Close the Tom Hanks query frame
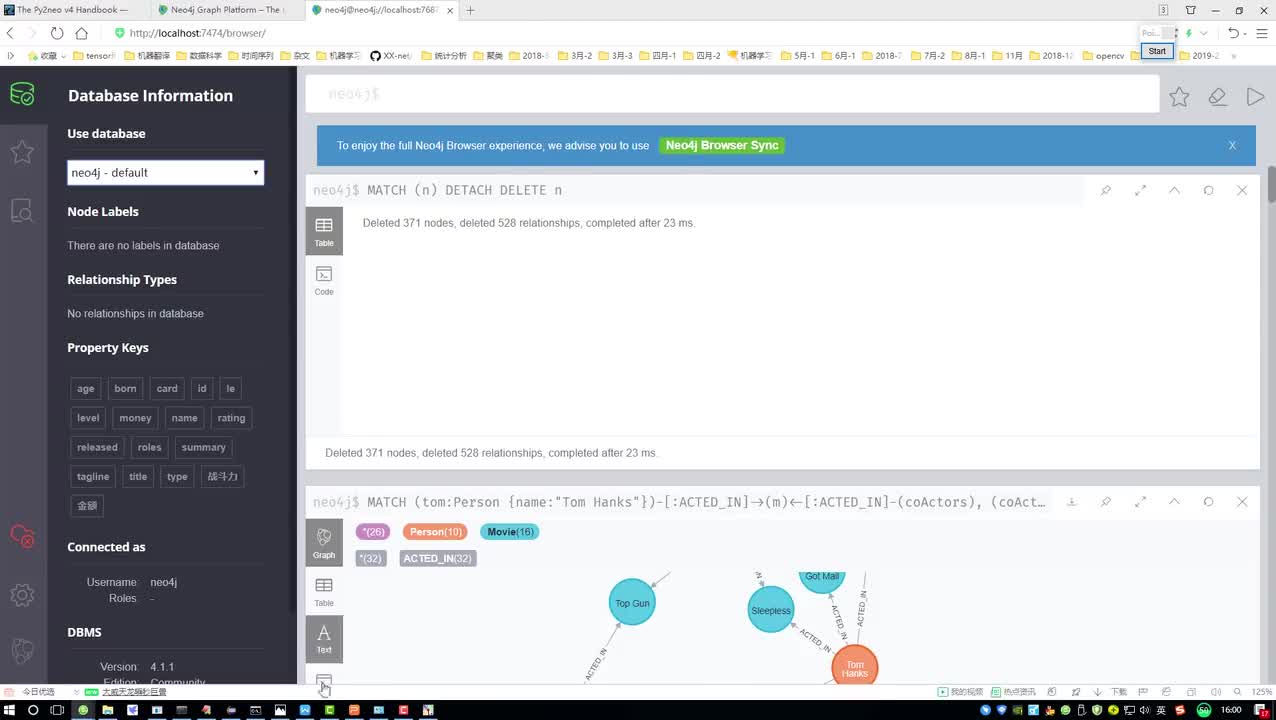The width and height of the screenshot is (1276, 720). (x=1242, y=502)
